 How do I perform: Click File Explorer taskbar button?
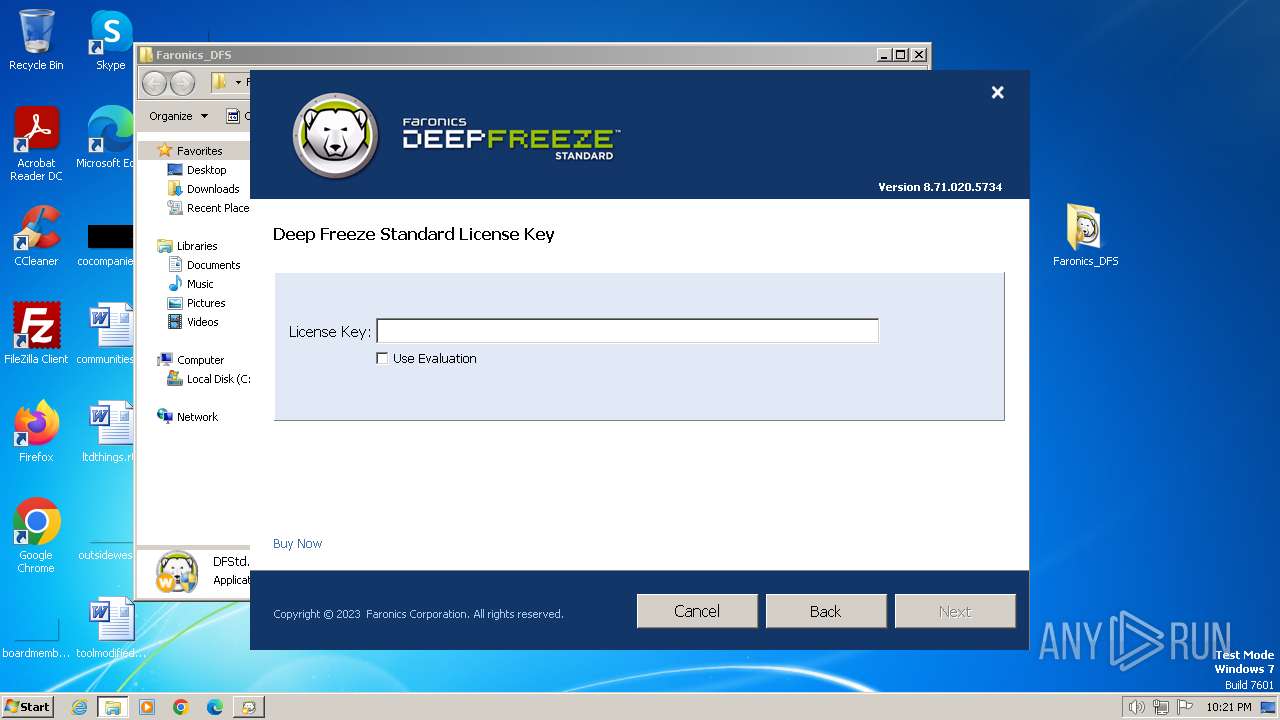coord(112,707)
